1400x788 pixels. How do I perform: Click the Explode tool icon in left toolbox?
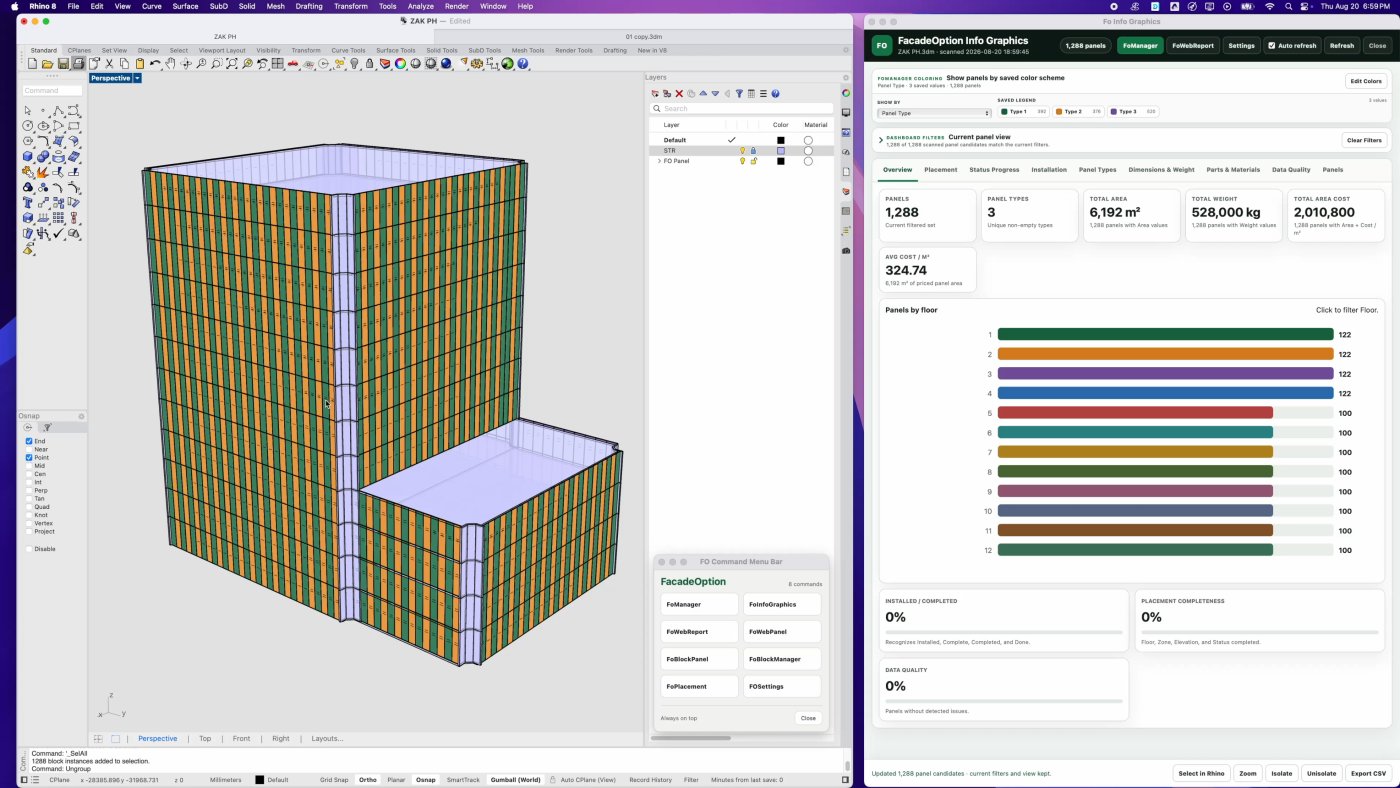tap(43, 172)
